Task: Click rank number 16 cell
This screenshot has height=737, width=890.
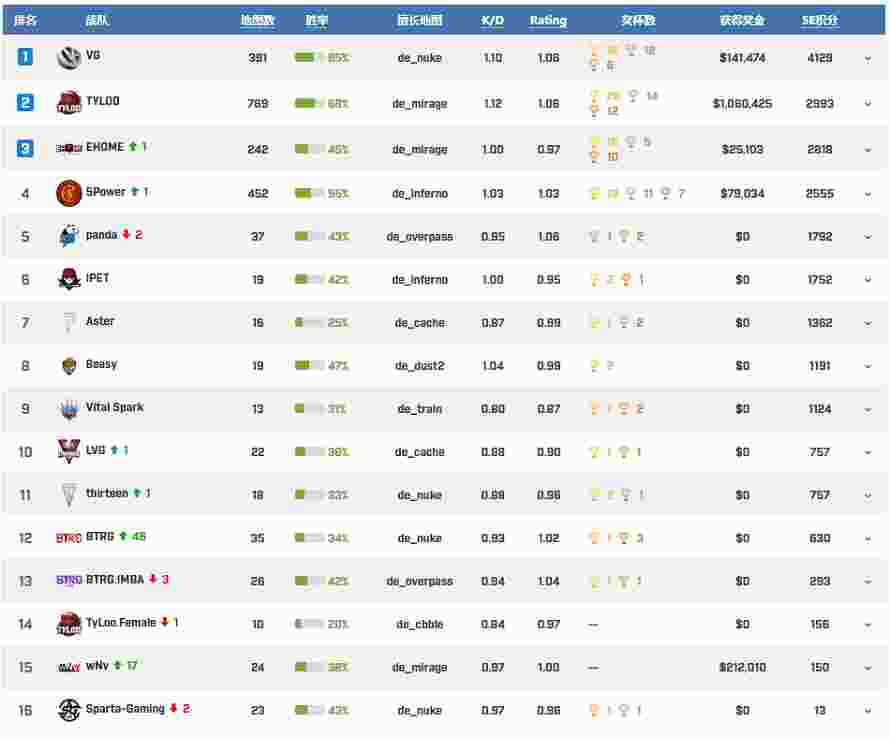Action: (x=25, y=710)
